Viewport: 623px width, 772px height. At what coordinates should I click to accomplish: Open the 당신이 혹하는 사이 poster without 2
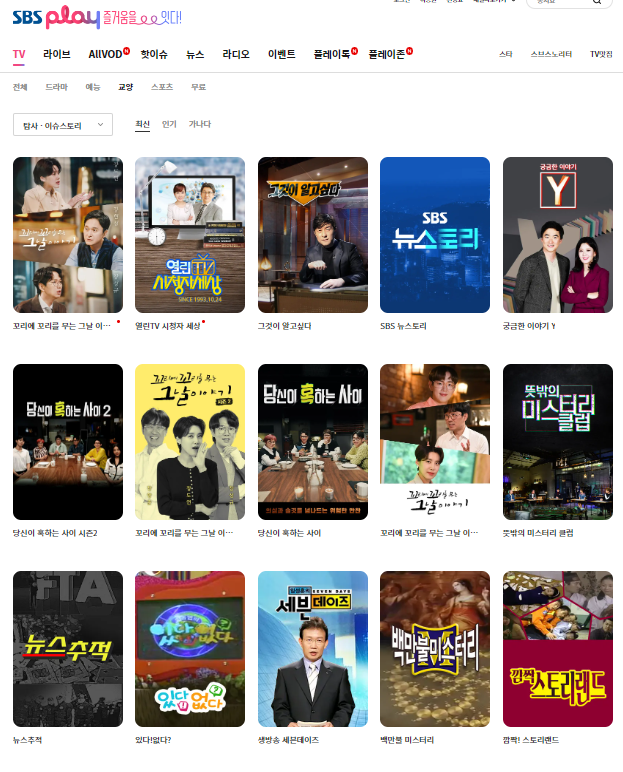coord(313,442)
